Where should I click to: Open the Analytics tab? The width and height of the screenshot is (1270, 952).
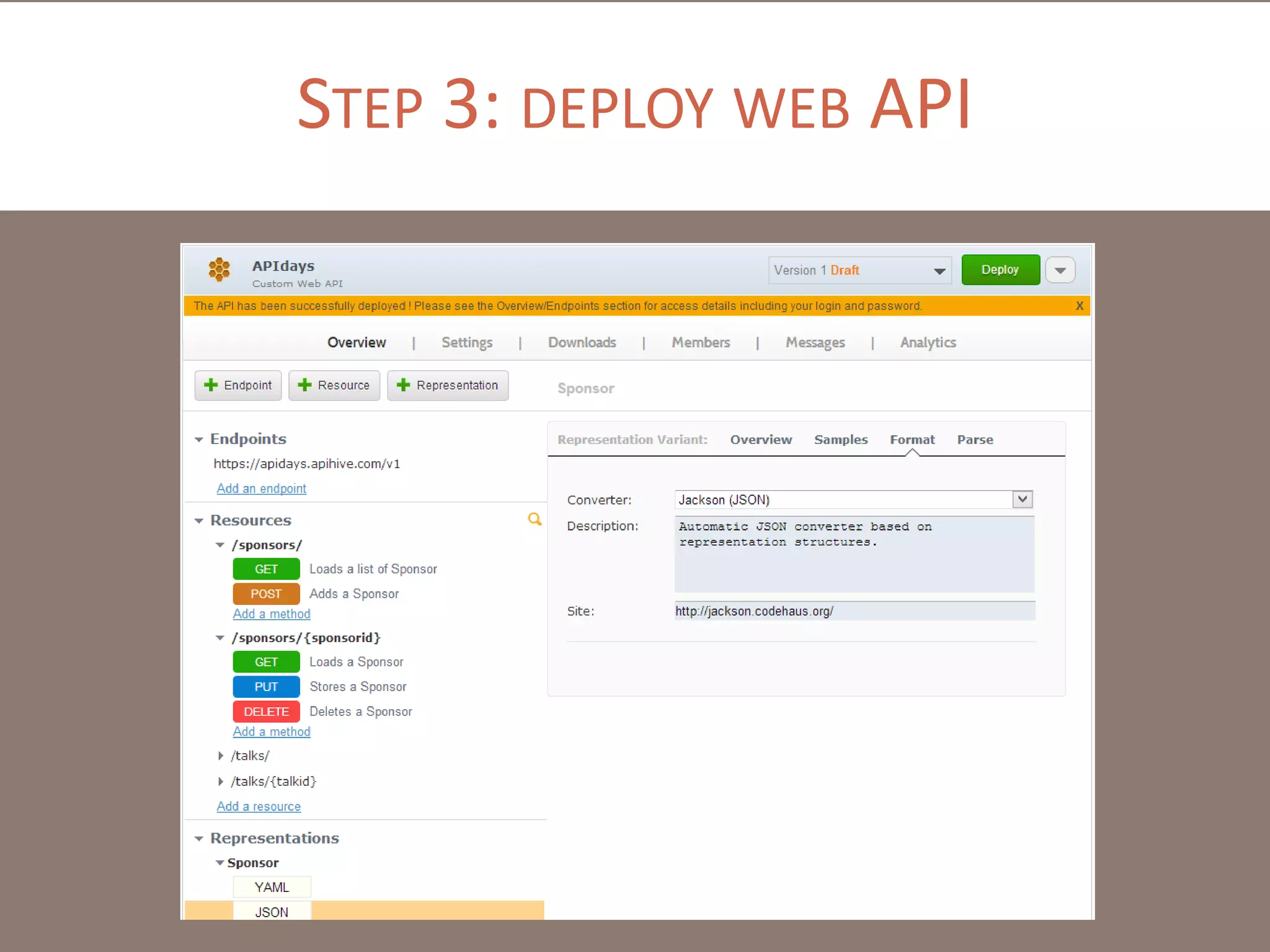[928, 343]
